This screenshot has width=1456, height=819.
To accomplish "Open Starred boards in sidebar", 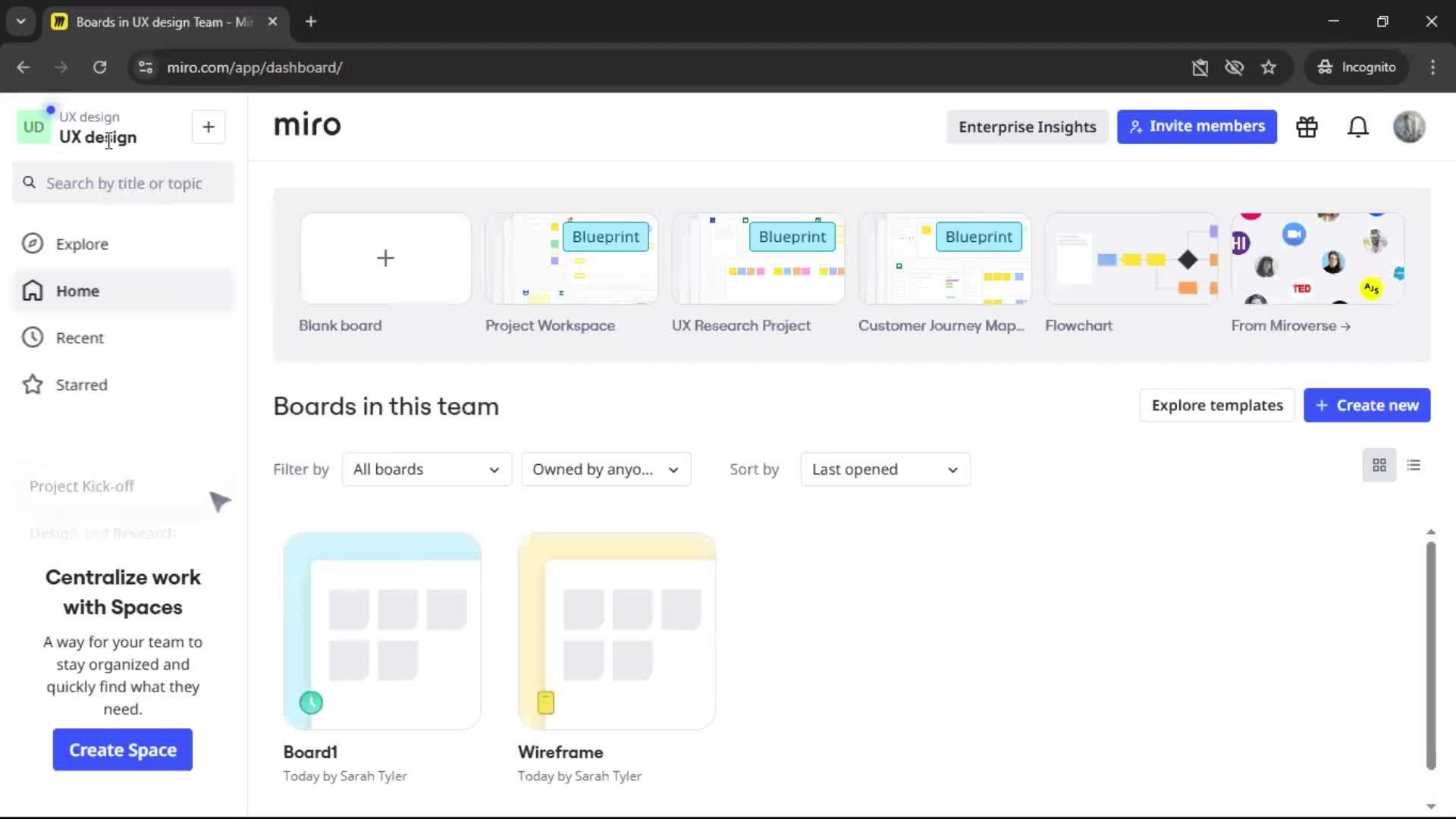I will point(124,385).
